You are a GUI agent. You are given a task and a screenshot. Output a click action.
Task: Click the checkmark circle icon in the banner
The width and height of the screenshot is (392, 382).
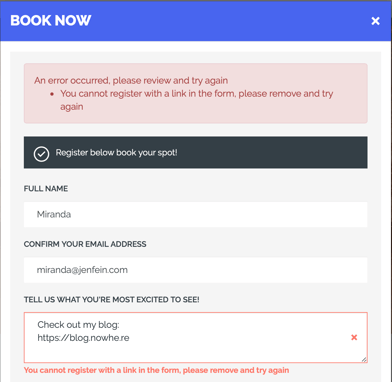42,154
